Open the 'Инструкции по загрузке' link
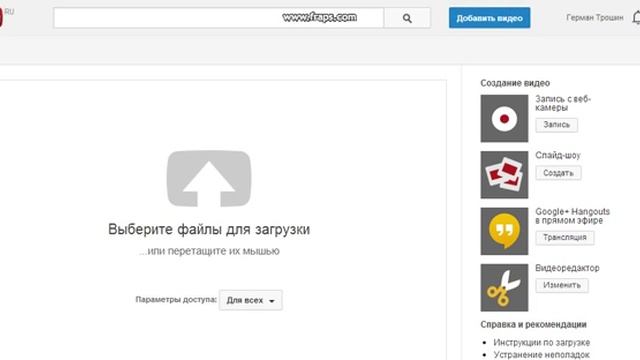The height and width of the screenshot is (360, 640). point(541,342)
